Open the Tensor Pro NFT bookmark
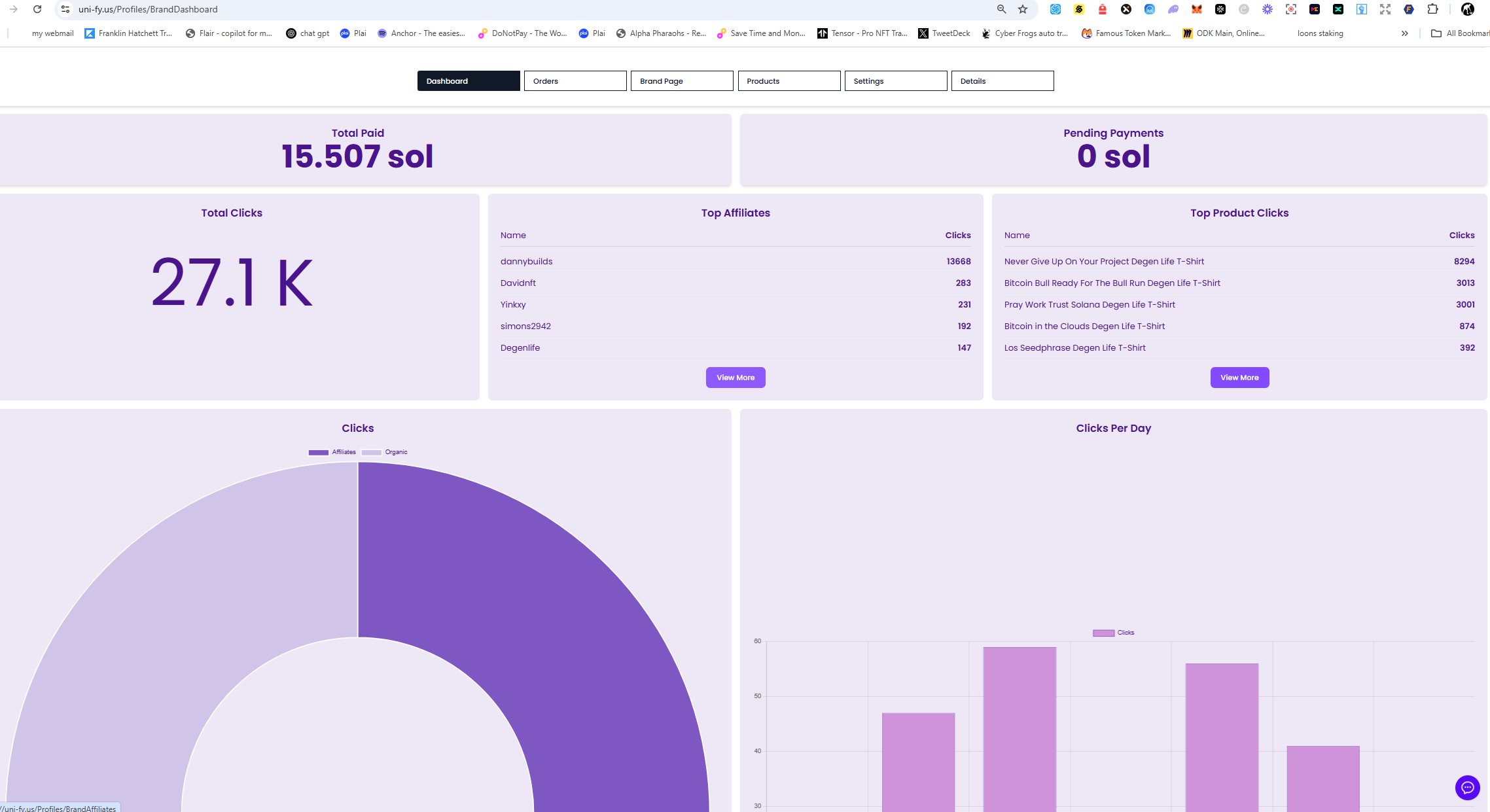Screen dimensions: 1490x812 pyautogui.click(x=862, y=33)
